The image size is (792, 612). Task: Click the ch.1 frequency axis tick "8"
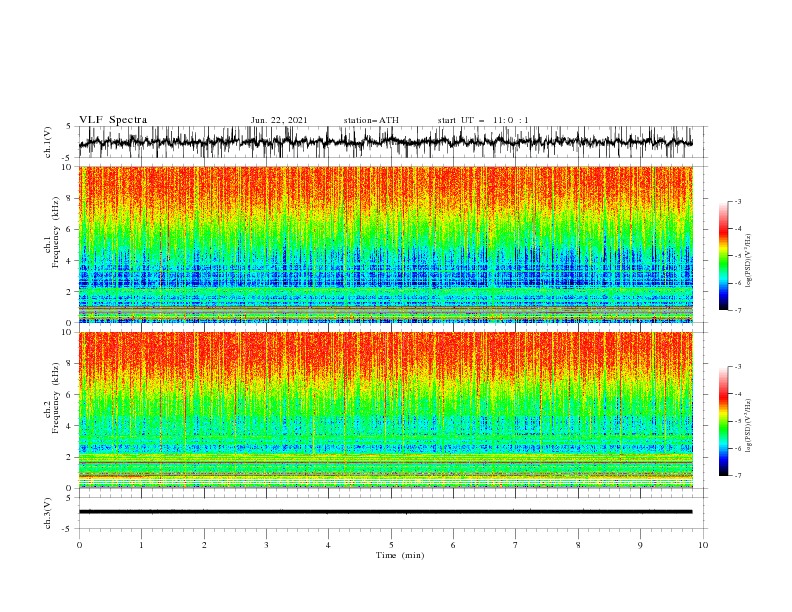click(70, 198)
